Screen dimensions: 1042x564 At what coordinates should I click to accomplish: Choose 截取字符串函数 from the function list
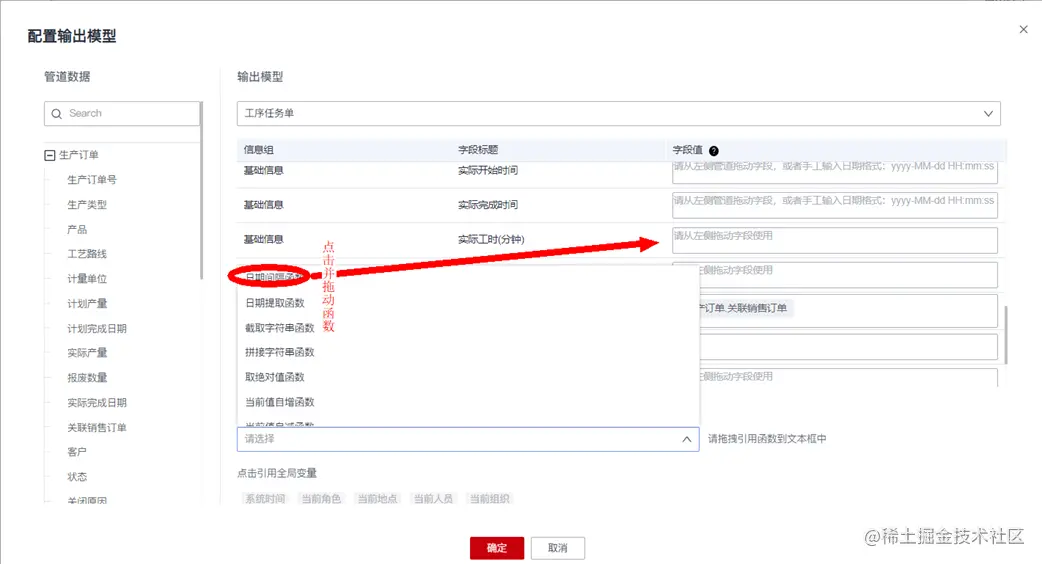(x=280, y=328)
